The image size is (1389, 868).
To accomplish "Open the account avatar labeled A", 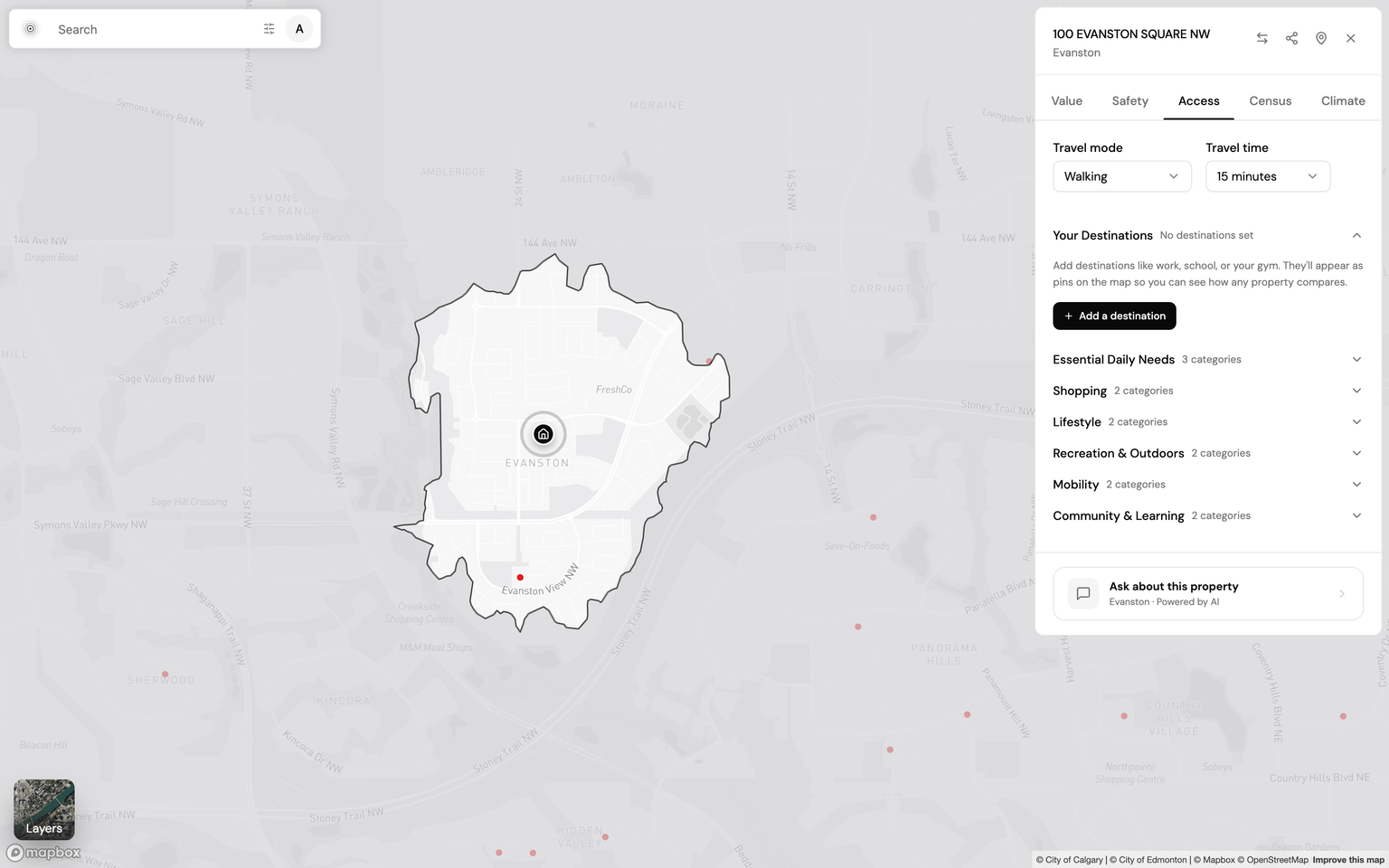I will pos(299,29).
